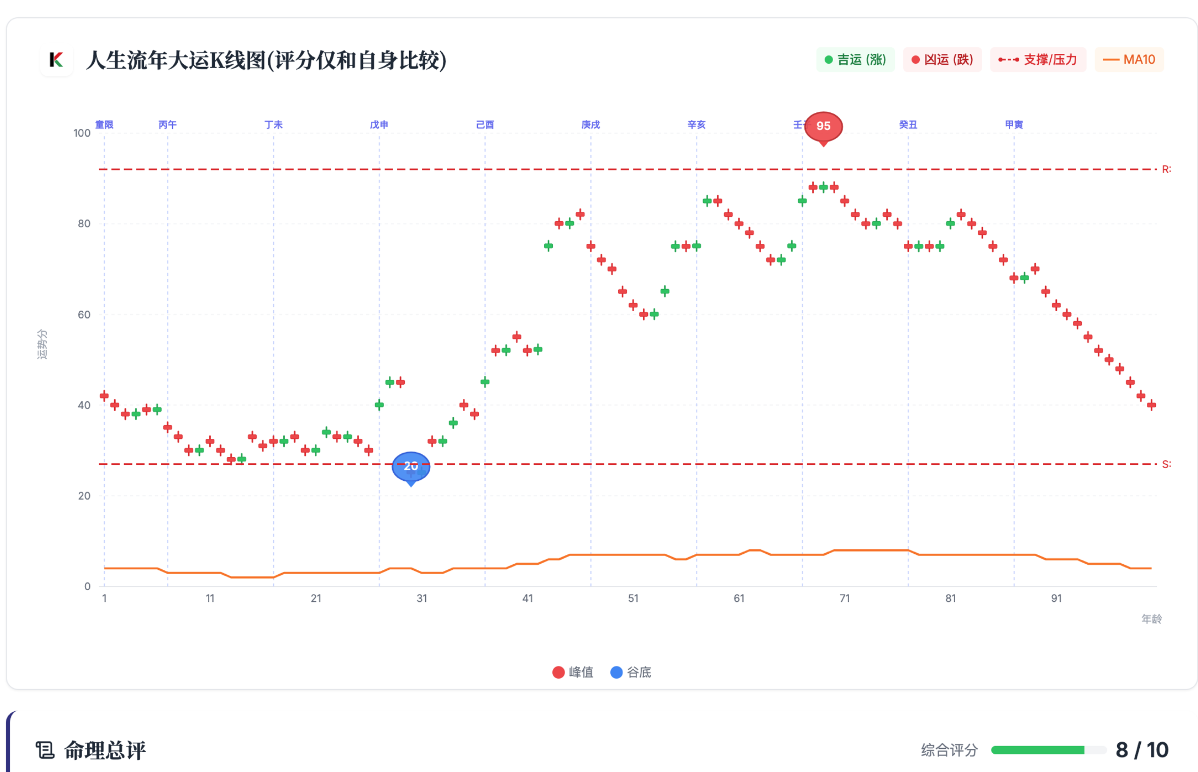1198x772 pixels.
Task: Click the chart title text
Action: coord(266,60)
